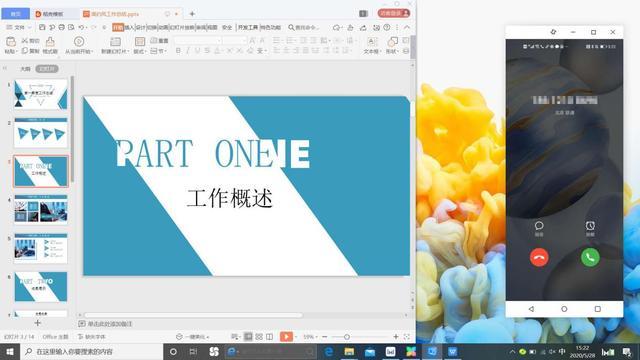Click the missing fonts (缺失字体) status entry
The width and height of the screenshot is (640, 360).
(x=92, y=337)
